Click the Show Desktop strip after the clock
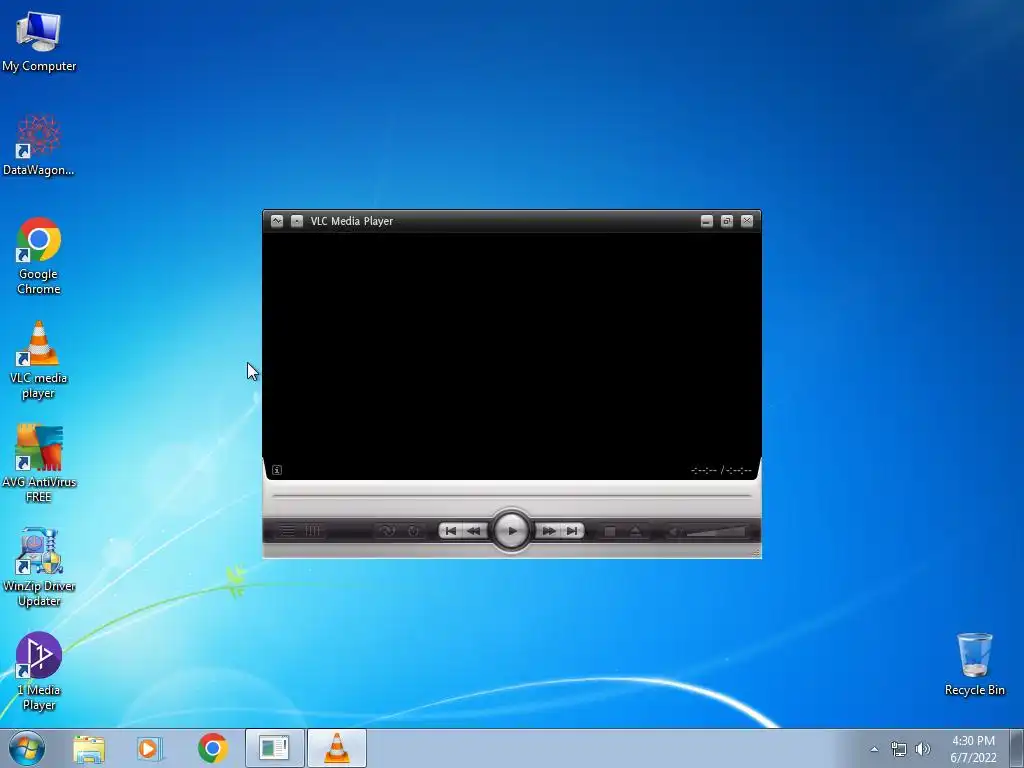Image resolution: width=1024 pixels, height=768 pixels. pyautogui.click(x=1017, y=748)
